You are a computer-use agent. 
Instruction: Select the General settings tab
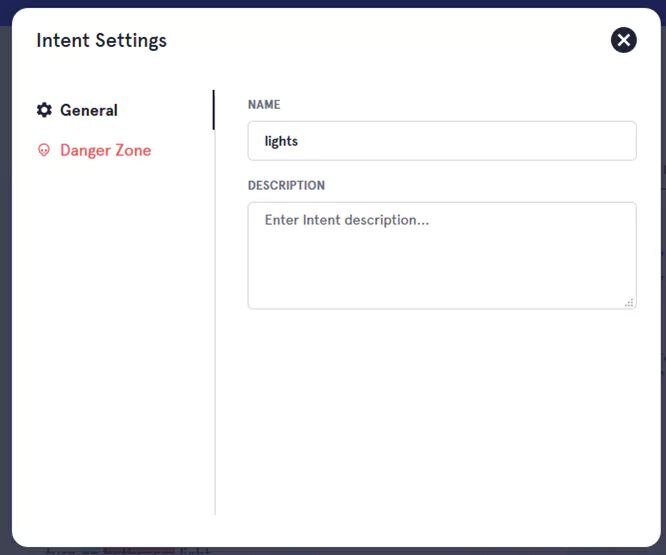click(x=88, y=110)
